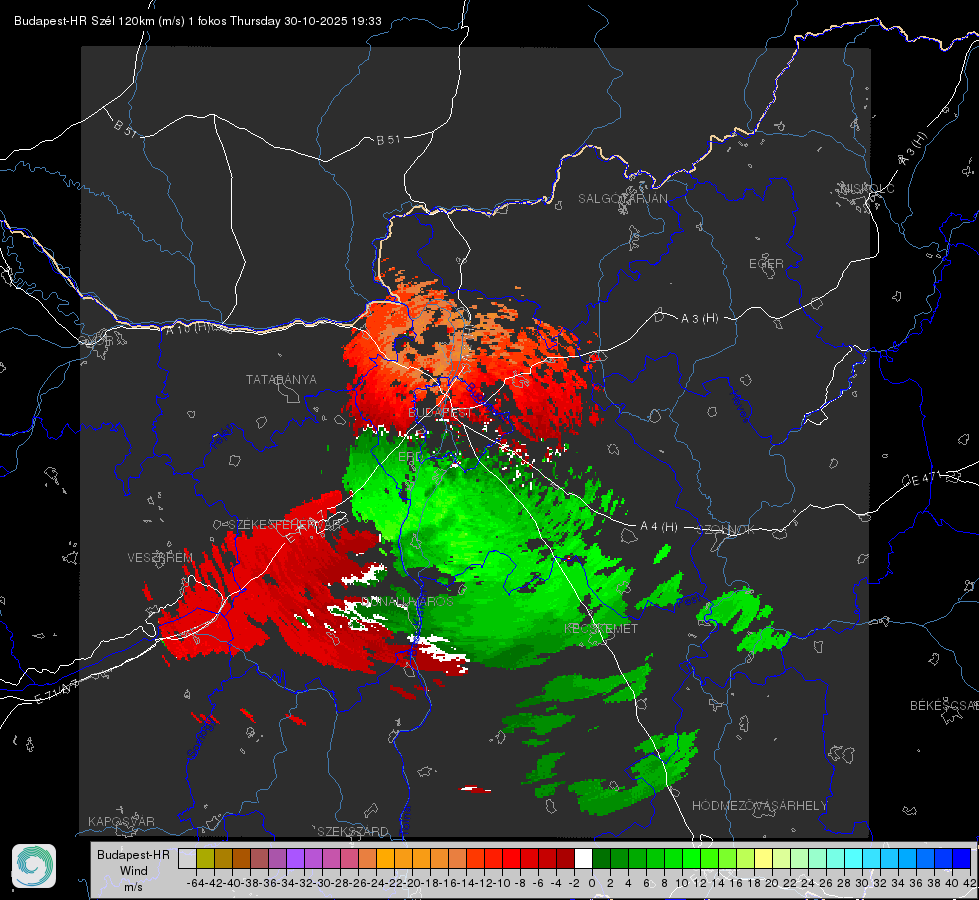The width and height of the screenshot is (979, 900).
Task: Click the A 10 (H) road label
Action: 190,328
